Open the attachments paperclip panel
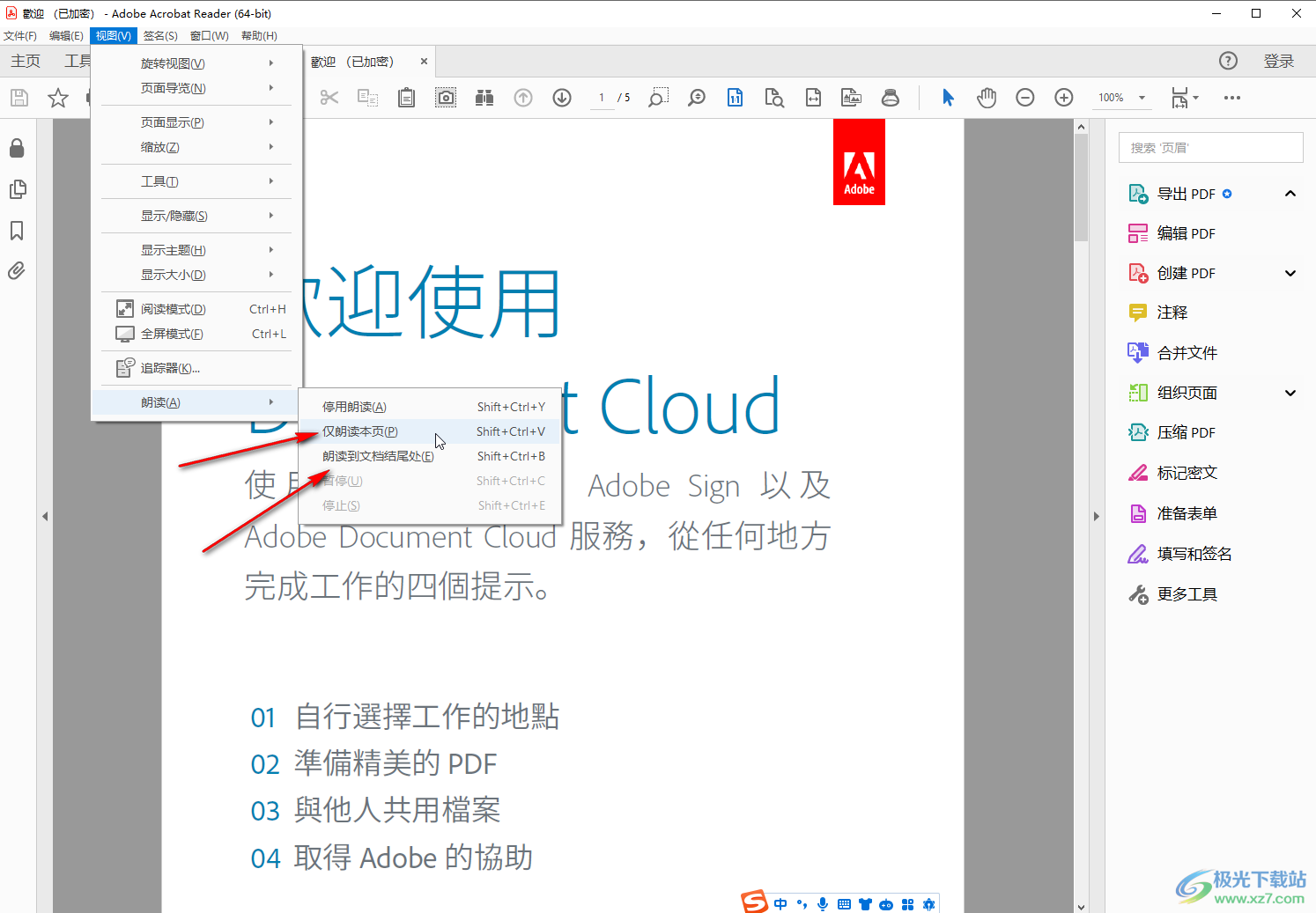Viewport: 1316px width, 913px height. tap(17, 271)
